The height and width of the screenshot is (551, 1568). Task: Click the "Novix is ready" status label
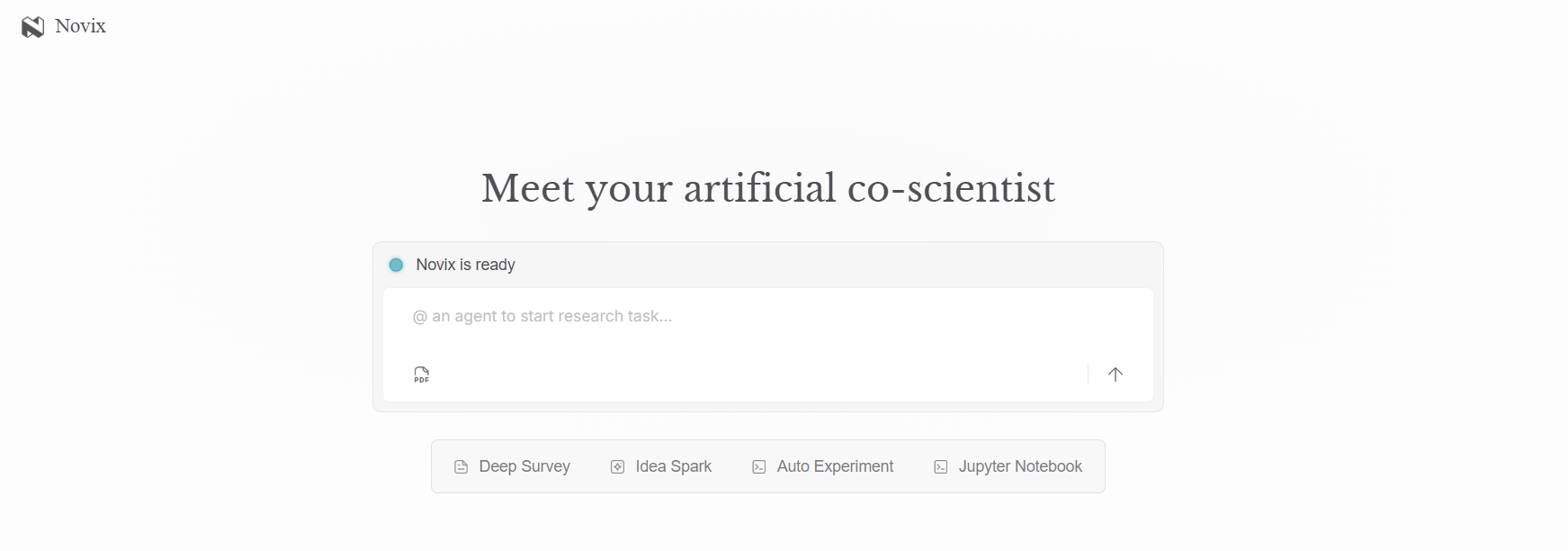[465, 265]
